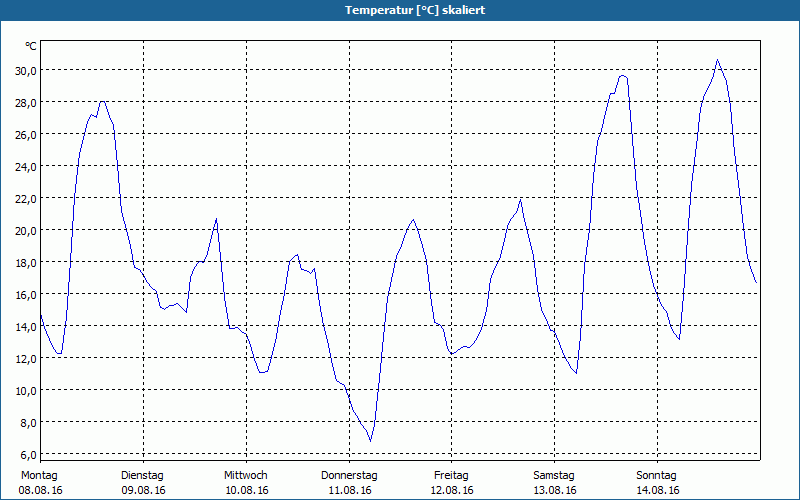Select the Mittwoch day label
Image resolution: width=800 pixels, height=500 pixels.
246,476
